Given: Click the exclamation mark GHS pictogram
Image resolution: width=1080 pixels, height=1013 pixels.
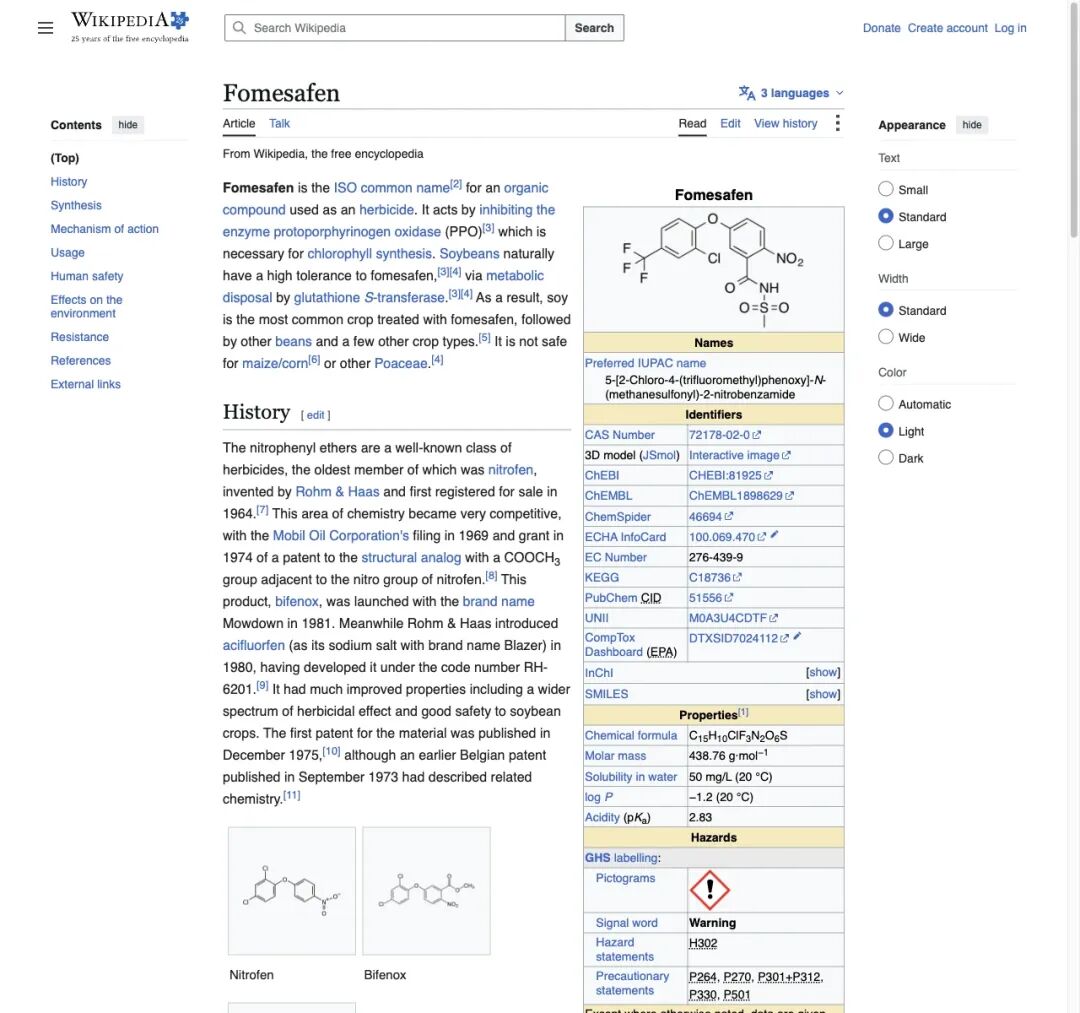Looking at the screenshot, I should pos(709,890).
